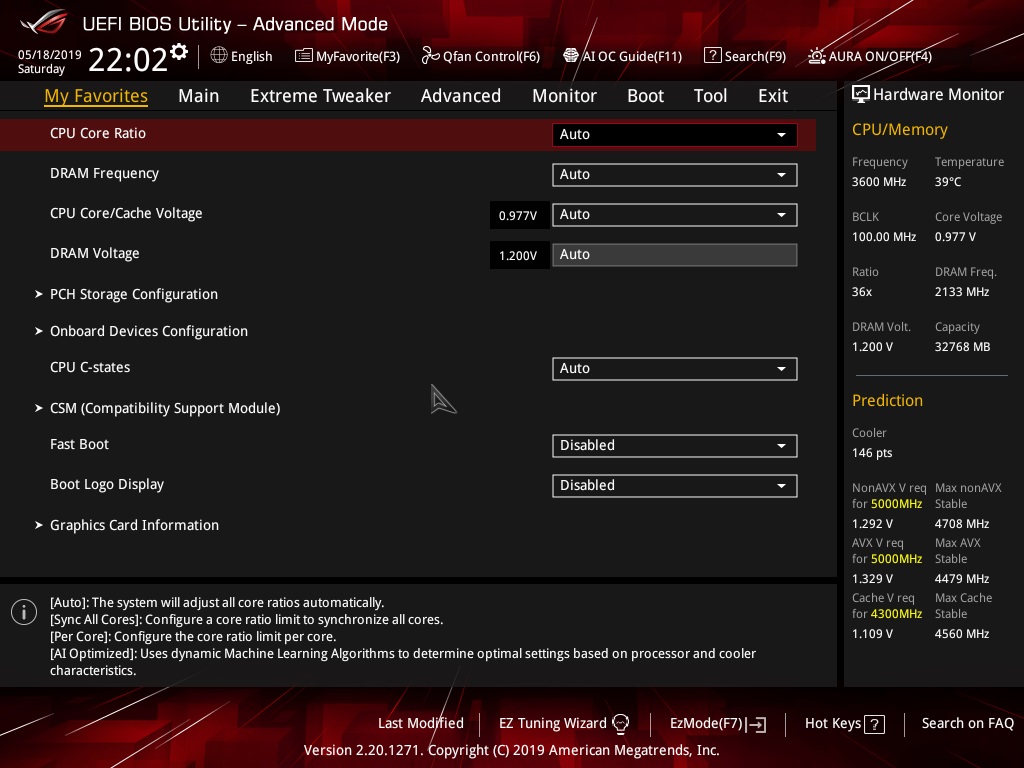Launch EZ Tuning Wizard
Screen dimensions: 1024x768
[x=564, y=724]
